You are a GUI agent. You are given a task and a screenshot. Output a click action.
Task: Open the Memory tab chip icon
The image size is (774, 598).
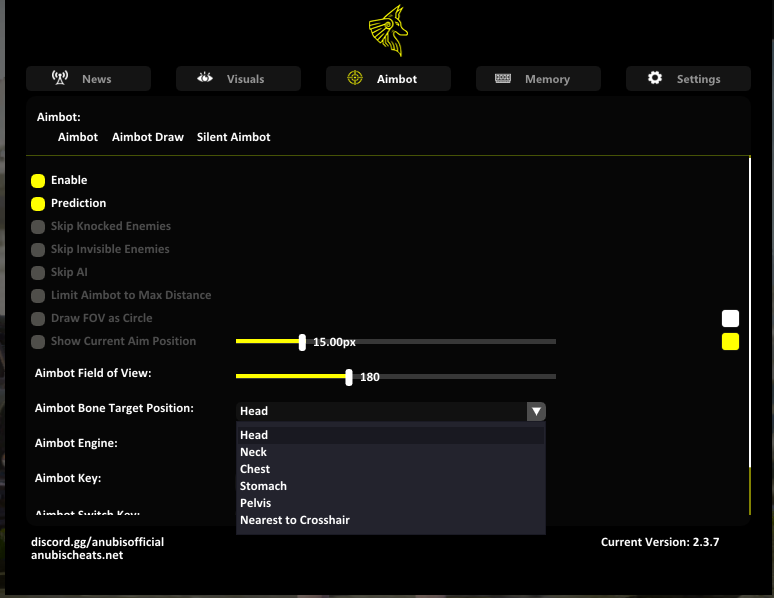point(503,78)
